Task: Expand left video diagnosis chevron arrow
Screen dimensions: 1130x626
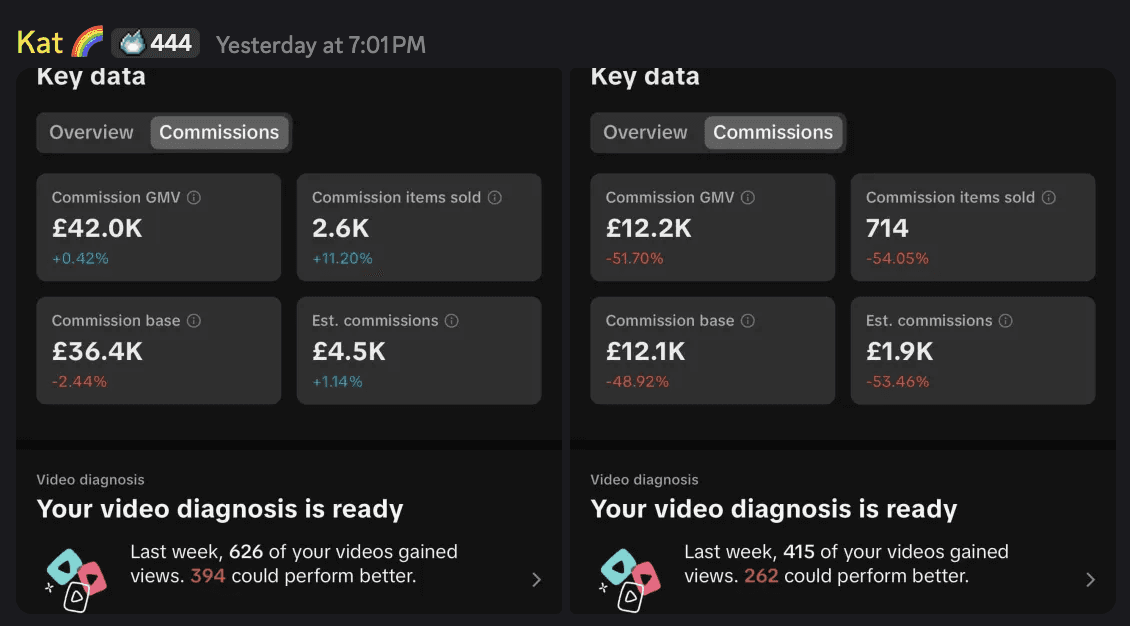Action: (x=536, y=580)
